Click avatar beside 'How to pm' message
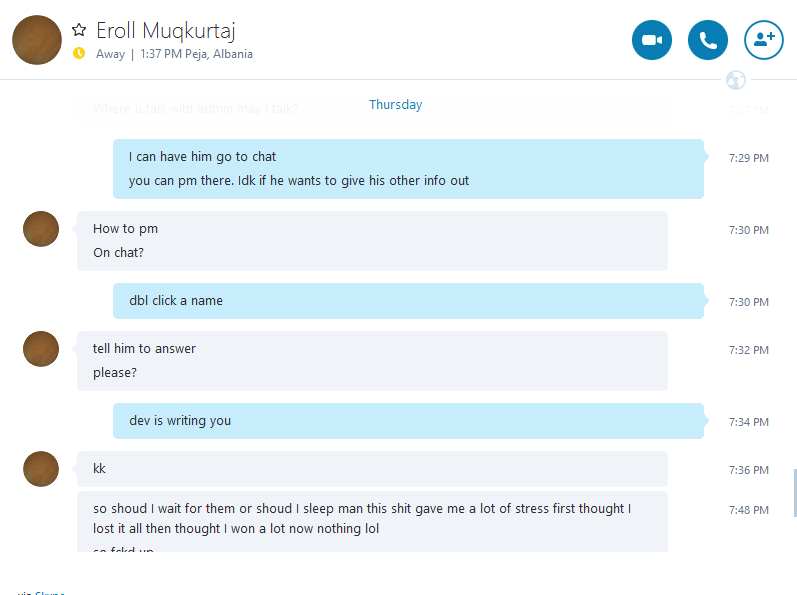The image size is (797, 595). click(x=41, y=229)
